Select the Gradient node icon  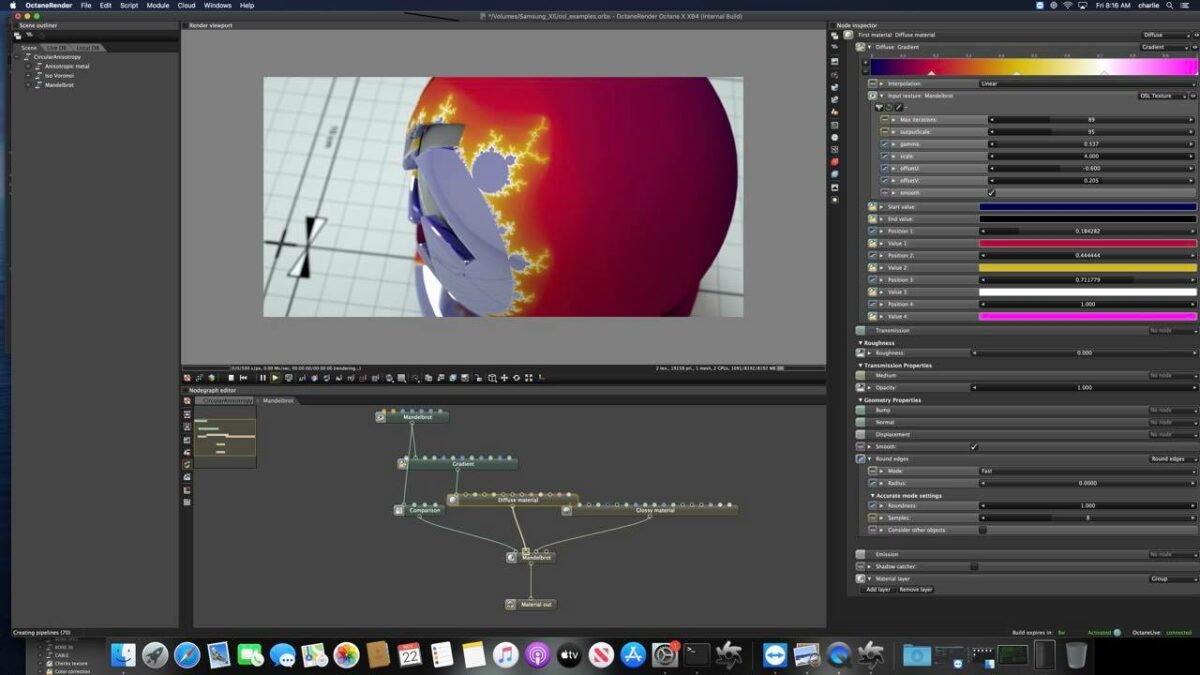(x=403, y=464)
